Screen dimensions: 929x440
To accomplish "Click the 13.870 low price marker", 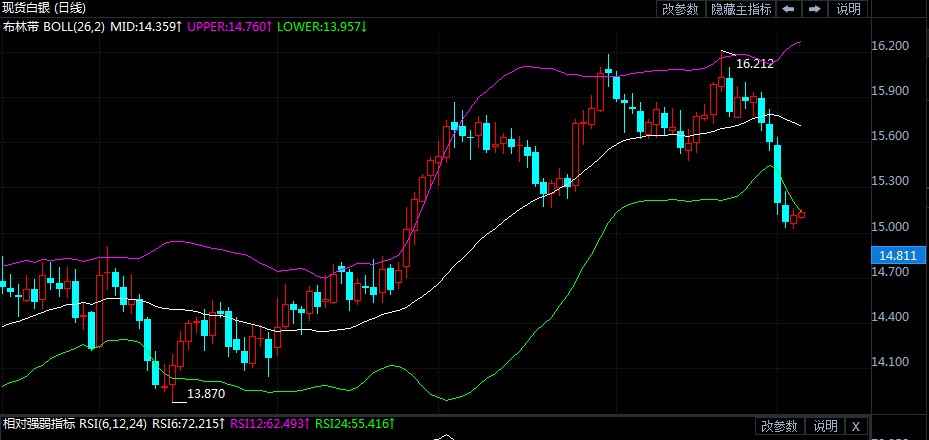I will (206, 394).
